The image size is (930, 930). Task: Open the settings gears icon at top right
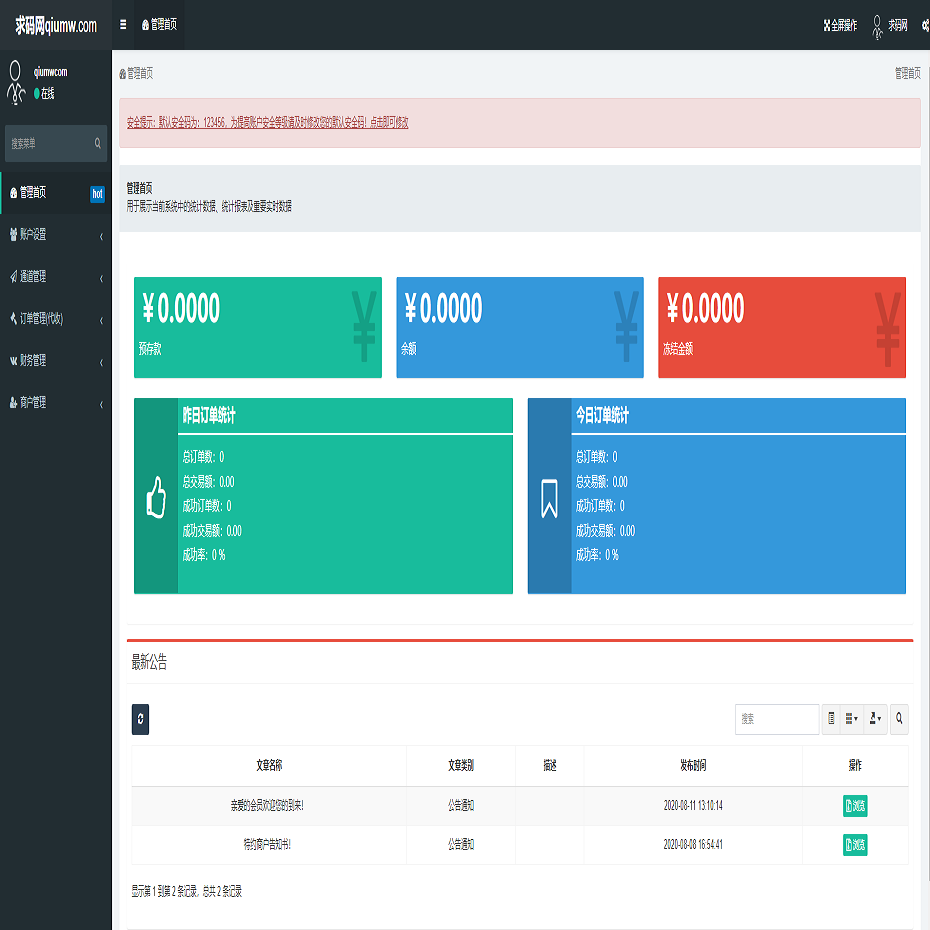(925, 25)
